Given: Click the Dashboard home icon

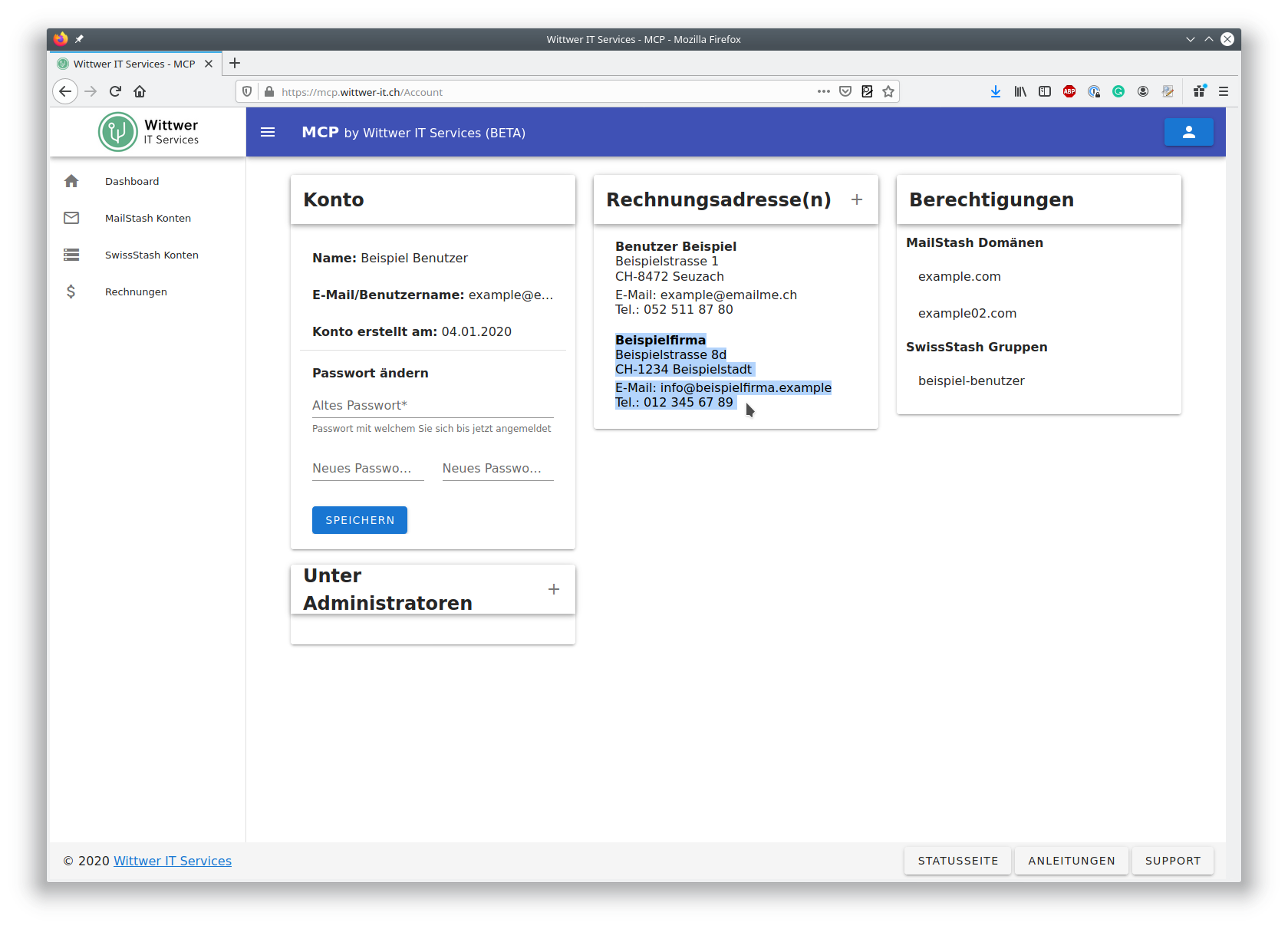Looking at the screenshot, I should pyautogui.click(x=71, y=181).
